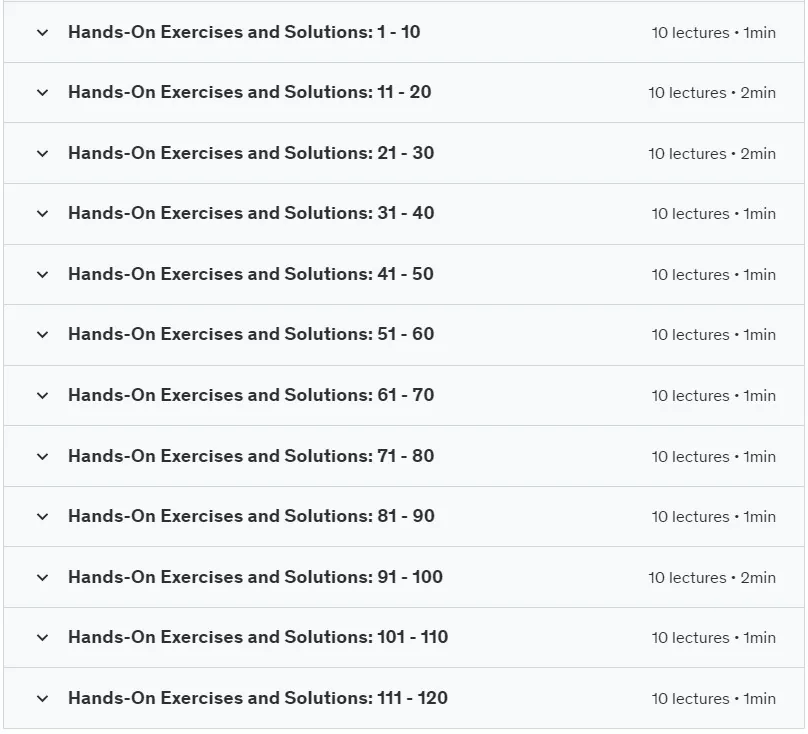
Task: Expand chevron for Exercises 91 - 100
Action: [x=43, y=577]
